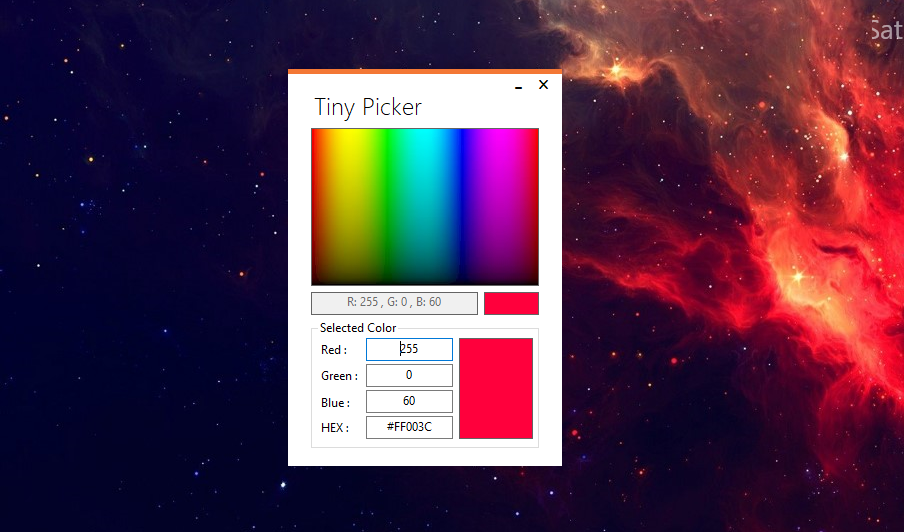Click the Blue value input field
Image resolution: width=904 pixels, height=532 pixels.
409,401
